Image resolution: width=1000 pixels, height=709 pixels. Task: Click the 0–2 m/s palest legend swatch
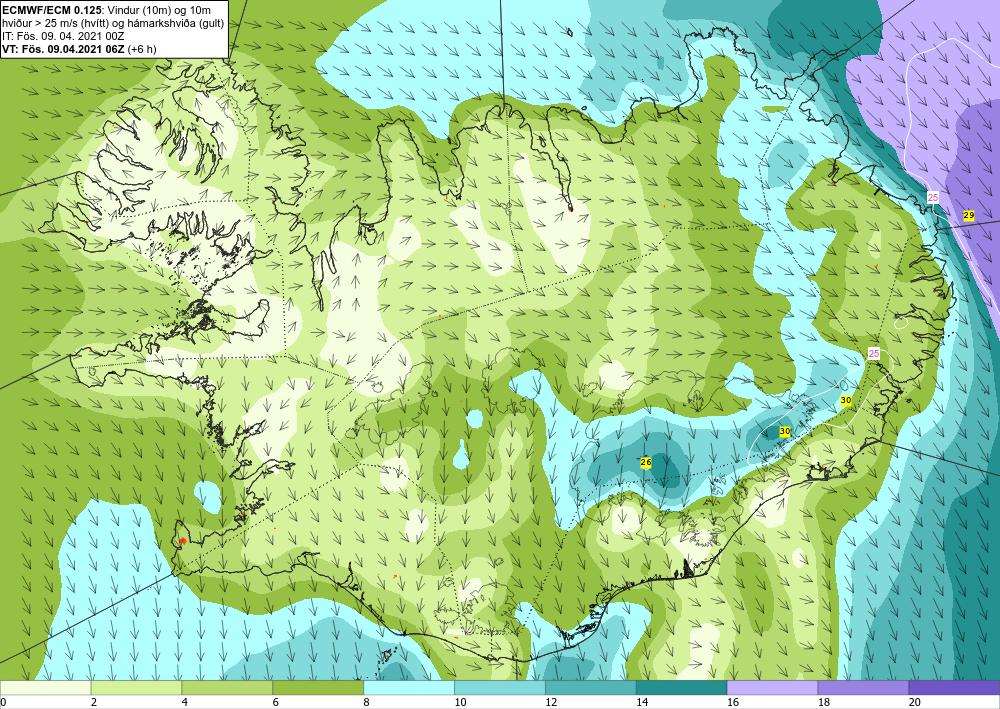click(46, 688)
